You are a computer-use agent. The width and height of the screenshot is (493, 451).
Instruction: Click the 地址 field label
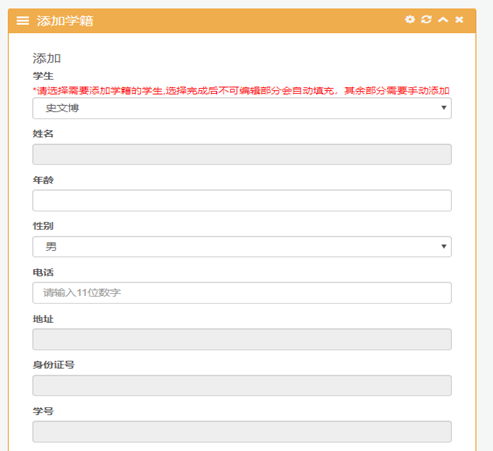[43, 319]
